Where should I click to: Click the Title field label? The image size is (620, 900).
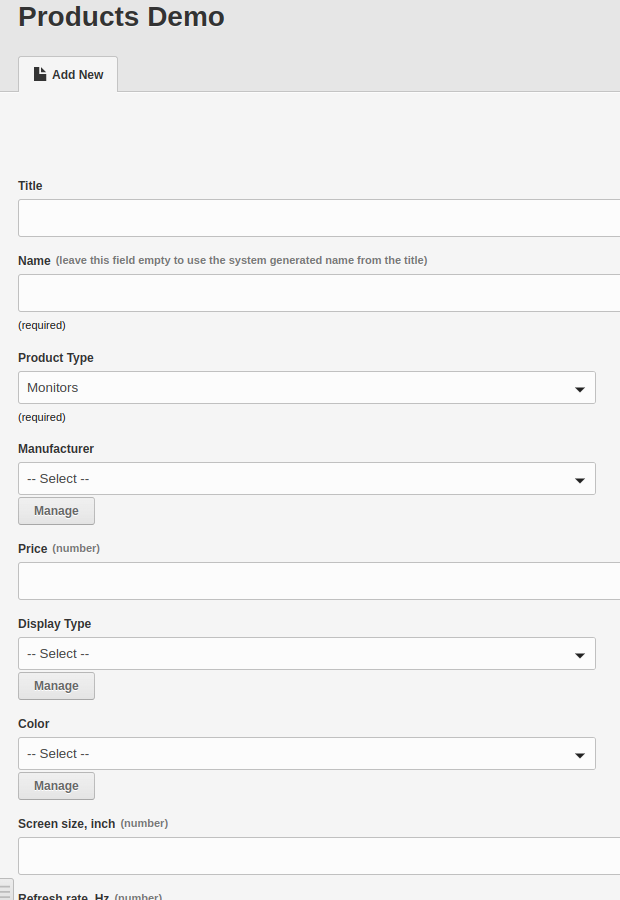point(30,186)
